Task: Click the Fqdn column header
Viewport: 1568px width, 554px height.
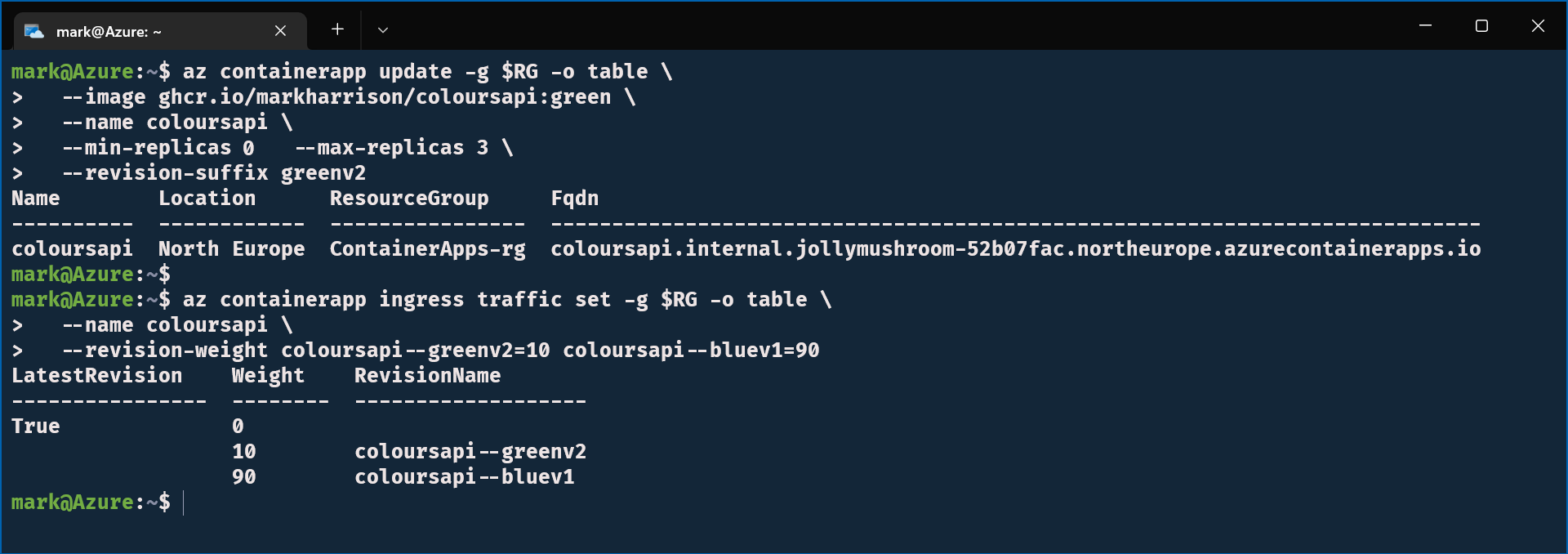Action: click(x=574, y=199)
